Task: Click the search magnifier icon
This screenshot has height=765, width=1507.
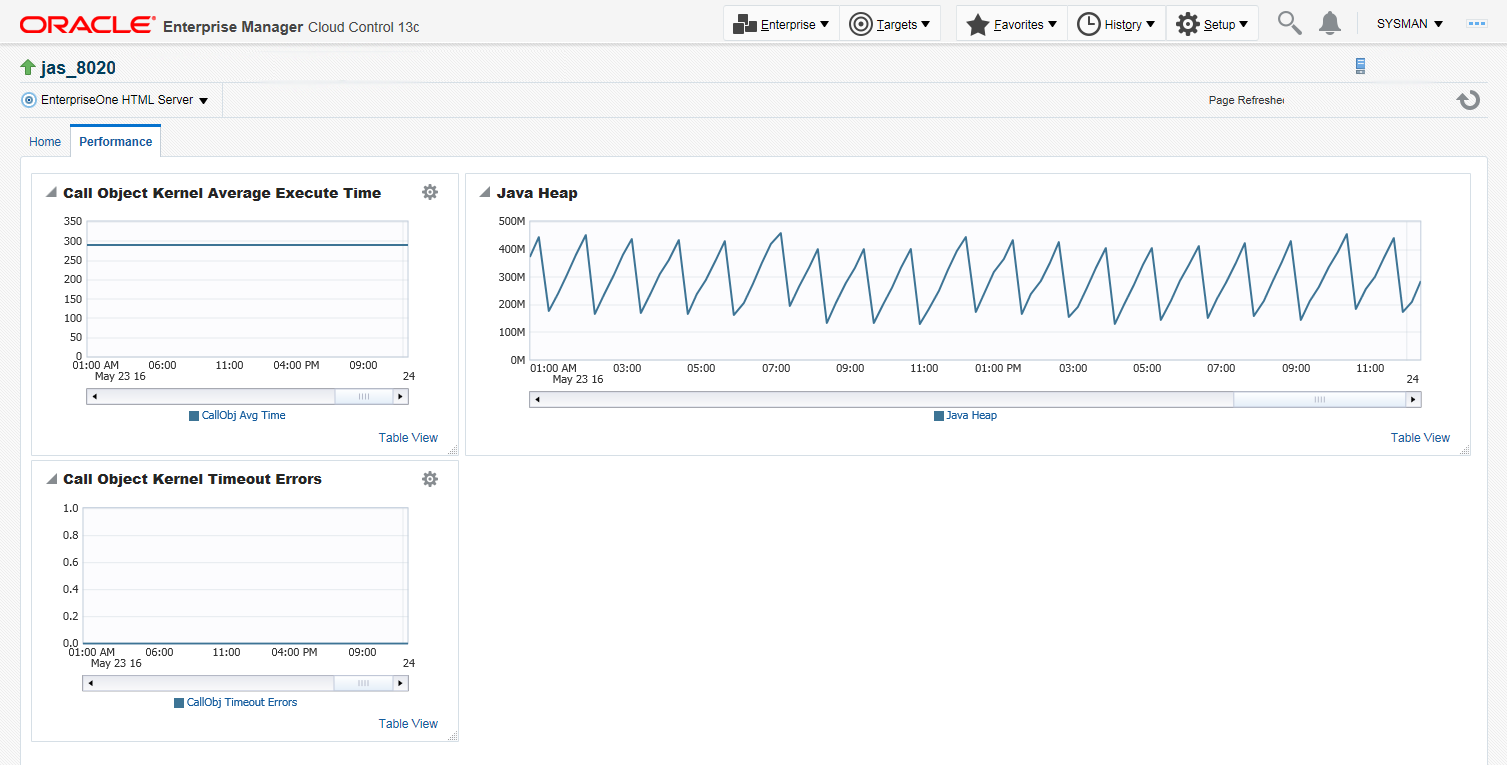Action: coord(1290,24)
